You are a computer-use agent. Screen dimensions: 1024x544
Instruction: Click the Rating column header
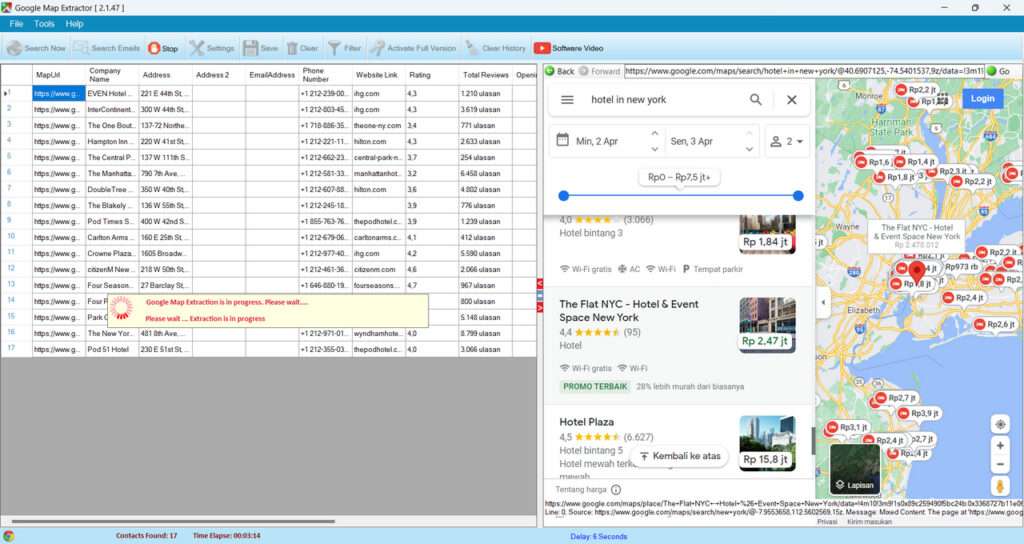[432, 74]
